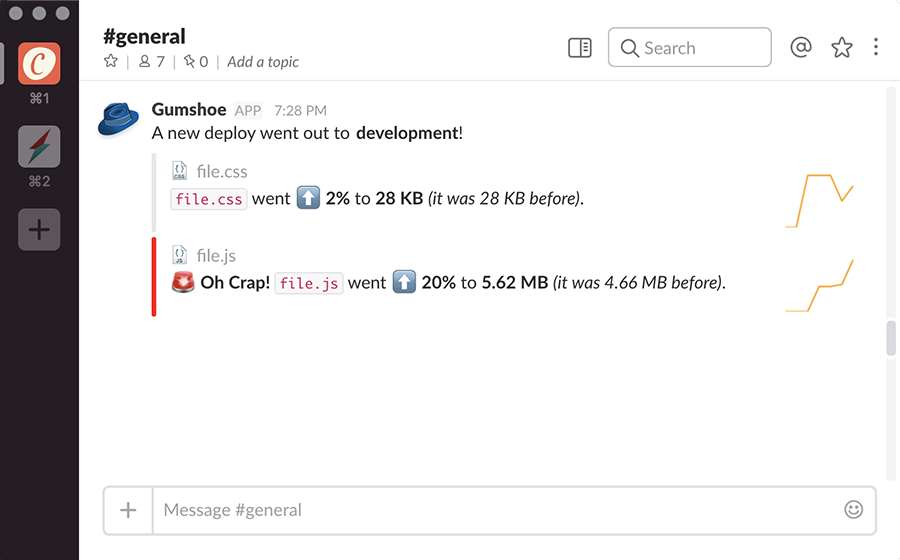Image resolution: width=900 pixels, height=560 pixels.
Task: Show pinned items count
Action: tap(196, 61)
